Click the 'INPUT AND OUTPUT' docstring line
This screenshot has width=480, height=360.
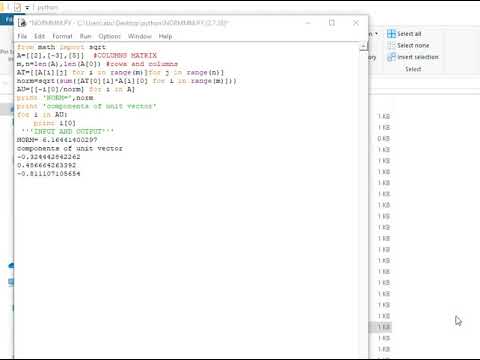pos(68,131)
